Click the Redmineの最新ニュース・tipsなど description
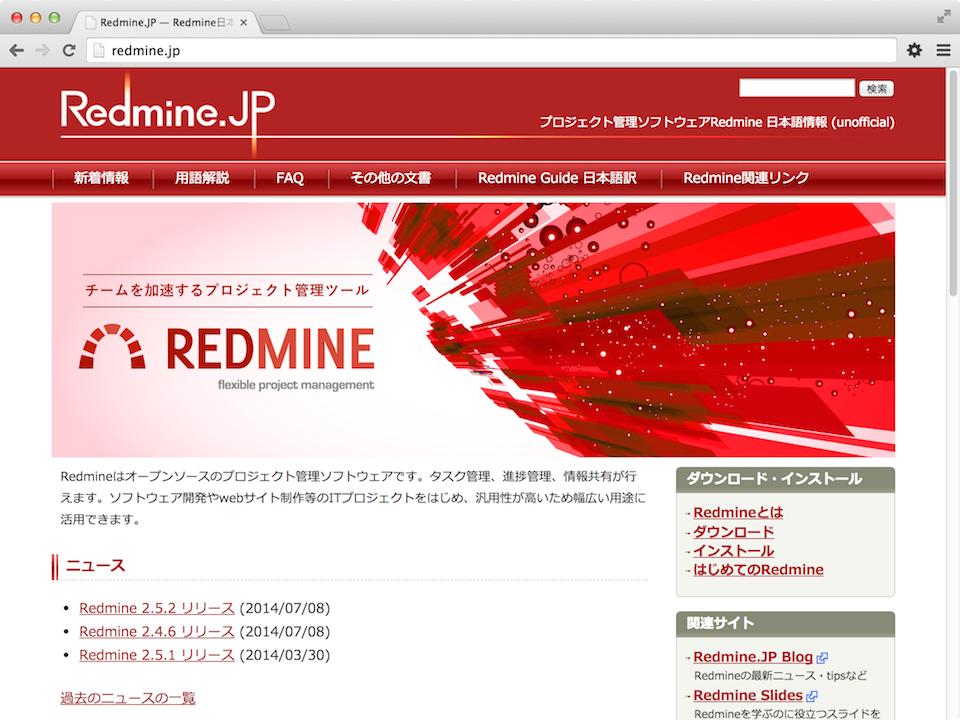960x720 pixels. tap(780, 676)
